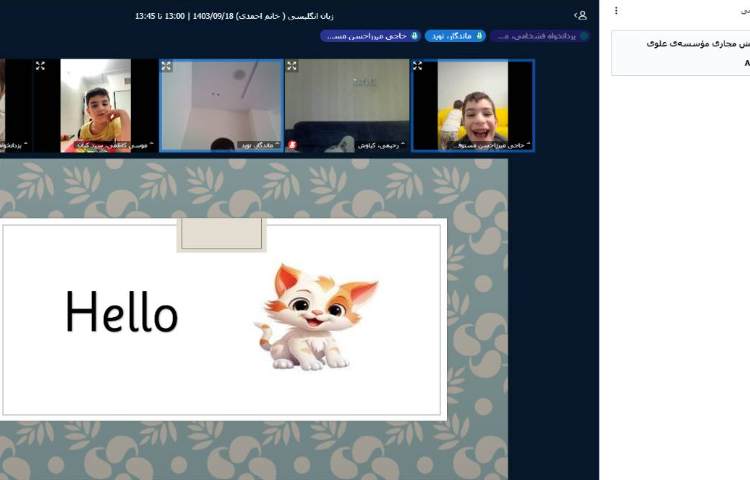The image size is (750, 480).
Task: Click the cat image on the slide
Action: (315, 316)
